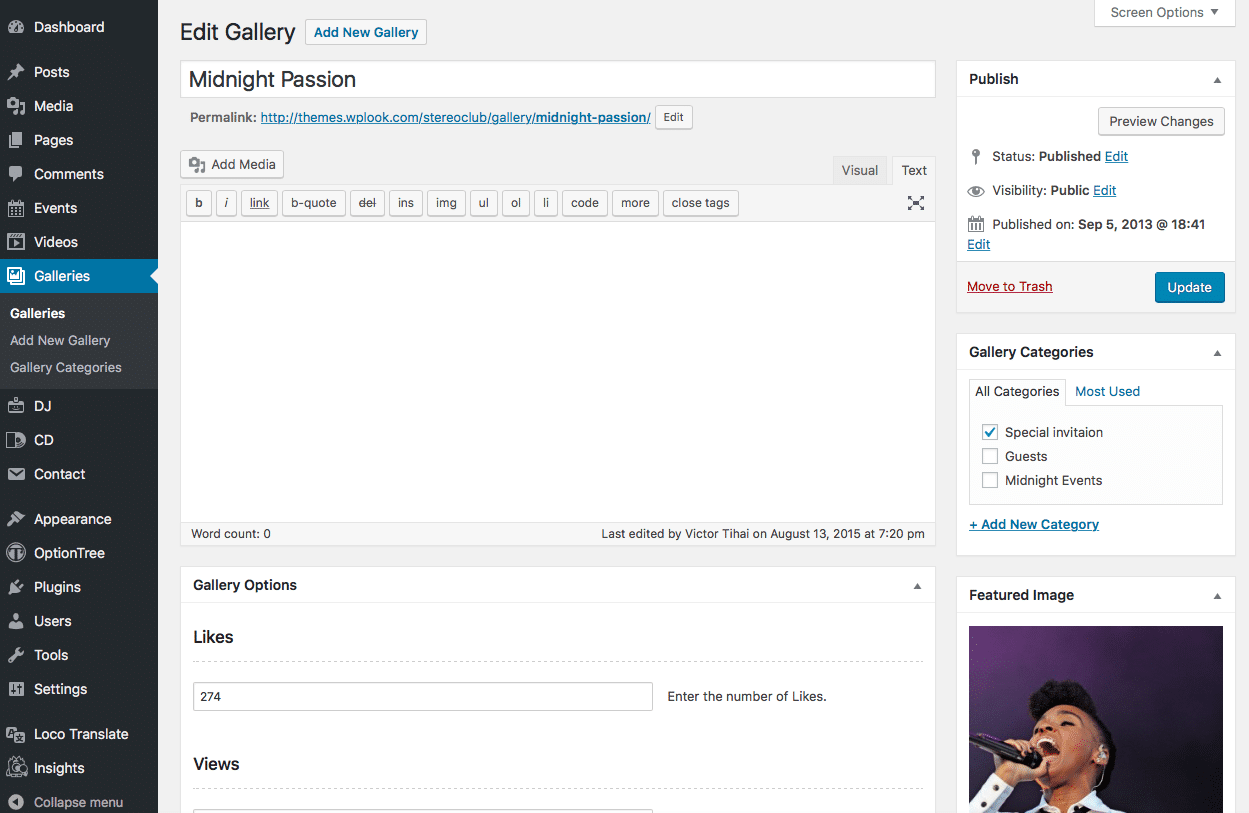Click the Galleries sidebar icon
1249x813 pixels.
(x=16, y=276)
